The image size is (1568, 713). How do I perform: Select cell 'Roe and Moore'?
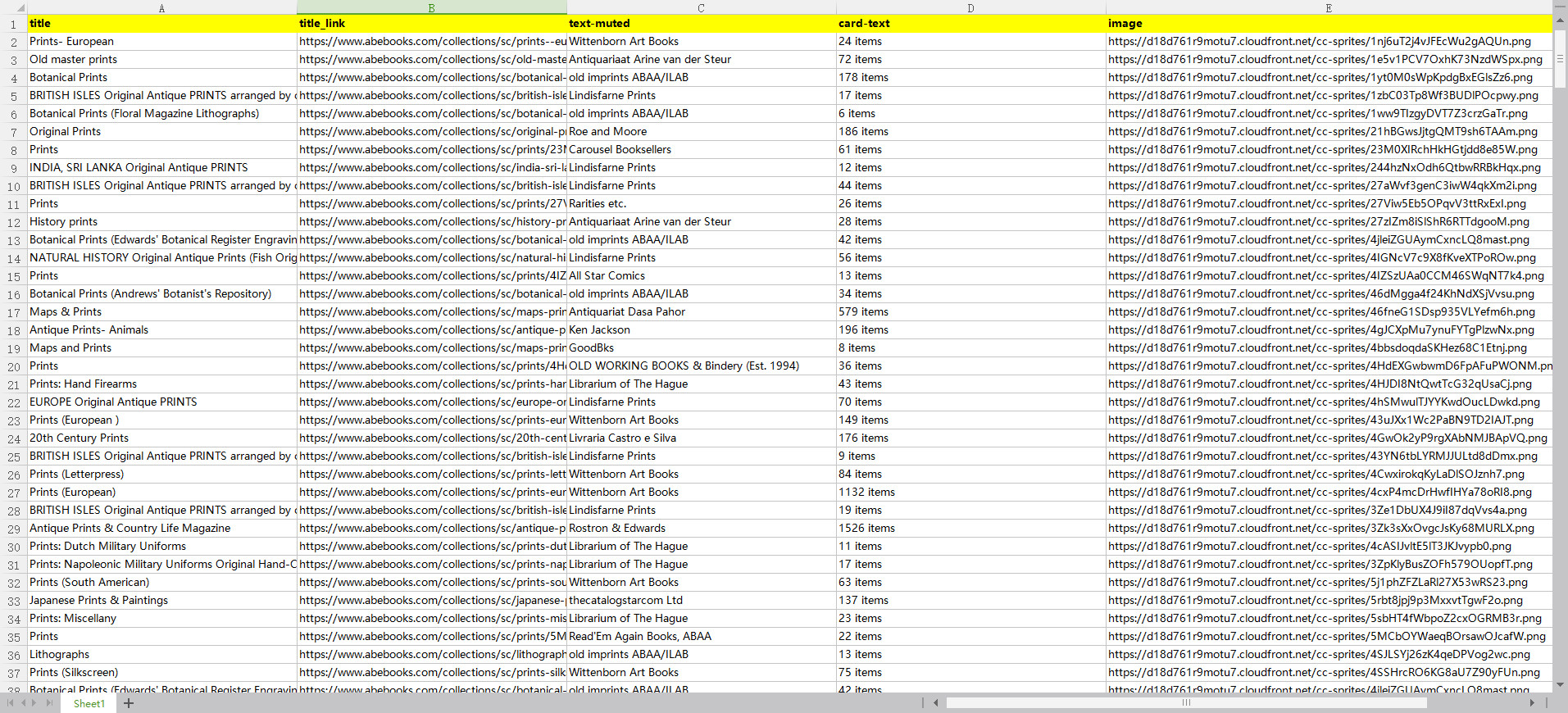point(701,132)
